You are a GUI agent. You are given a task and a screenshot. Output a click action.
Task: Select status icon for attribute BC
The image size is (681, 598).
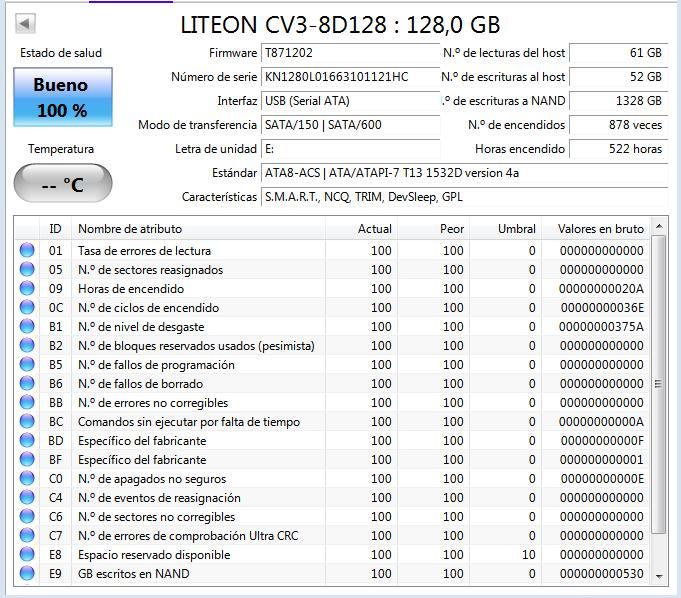(x=27, y=422)
